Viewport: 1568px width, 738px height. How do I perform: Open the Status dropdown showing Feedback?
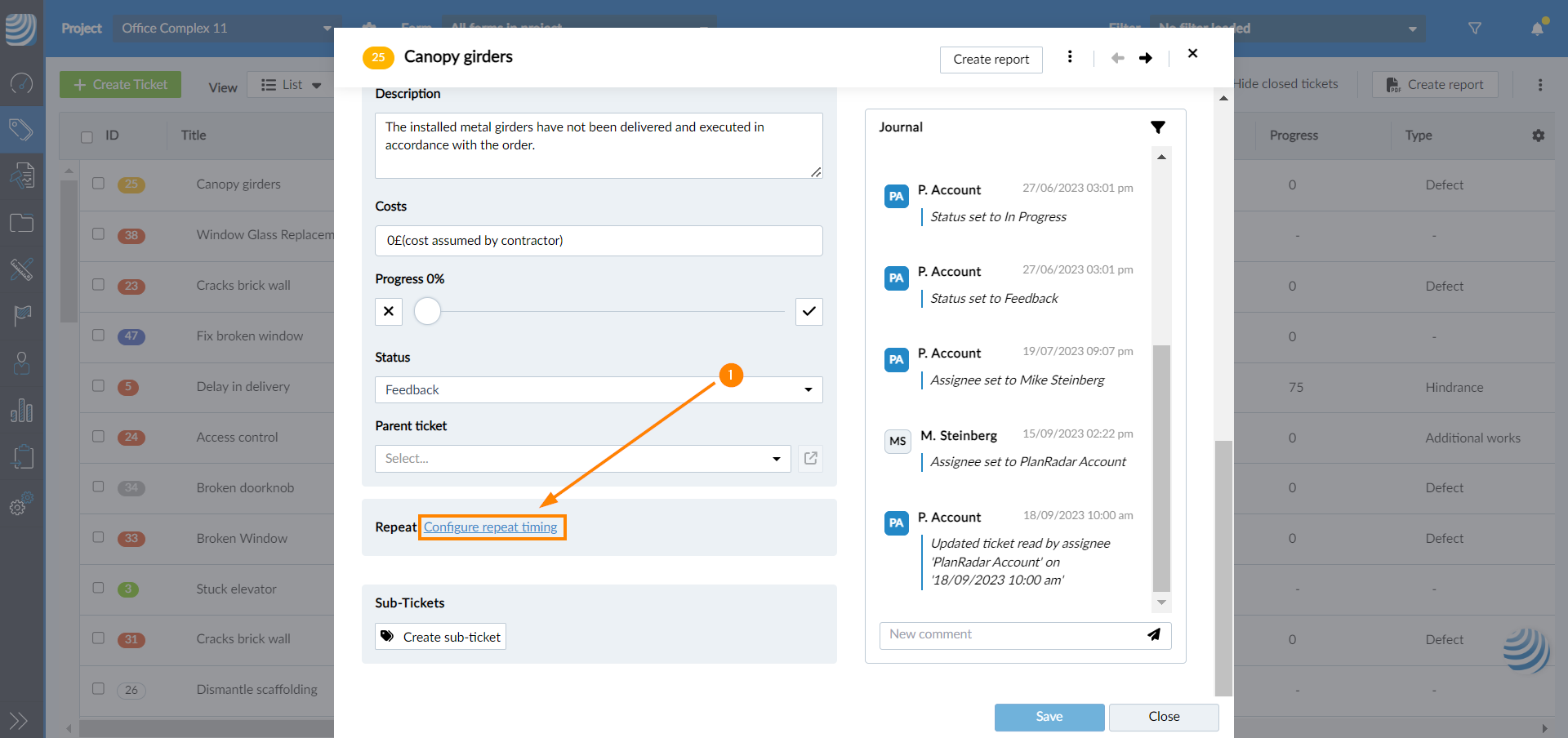point(598,390)
